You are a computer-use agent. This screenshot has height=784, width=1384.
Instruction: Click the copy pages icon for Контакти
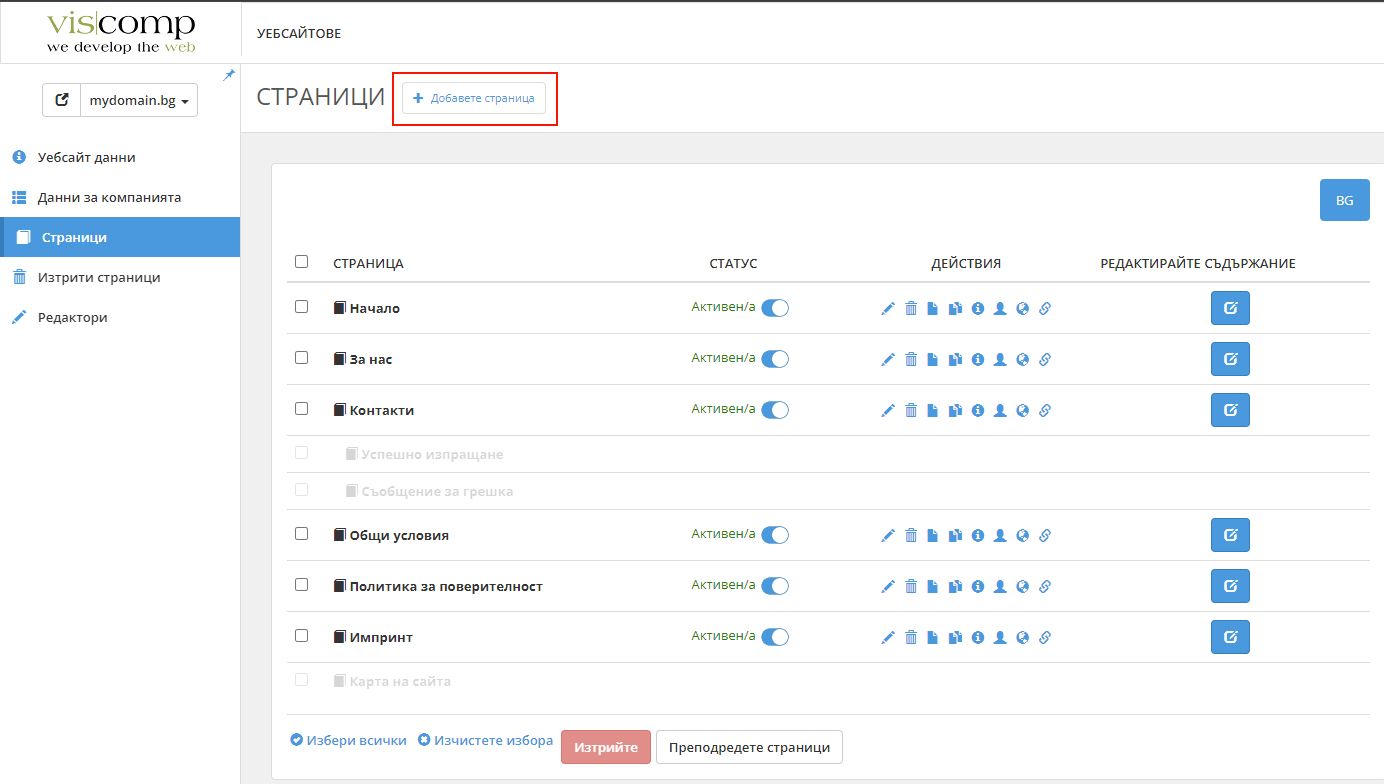point(955,411)
